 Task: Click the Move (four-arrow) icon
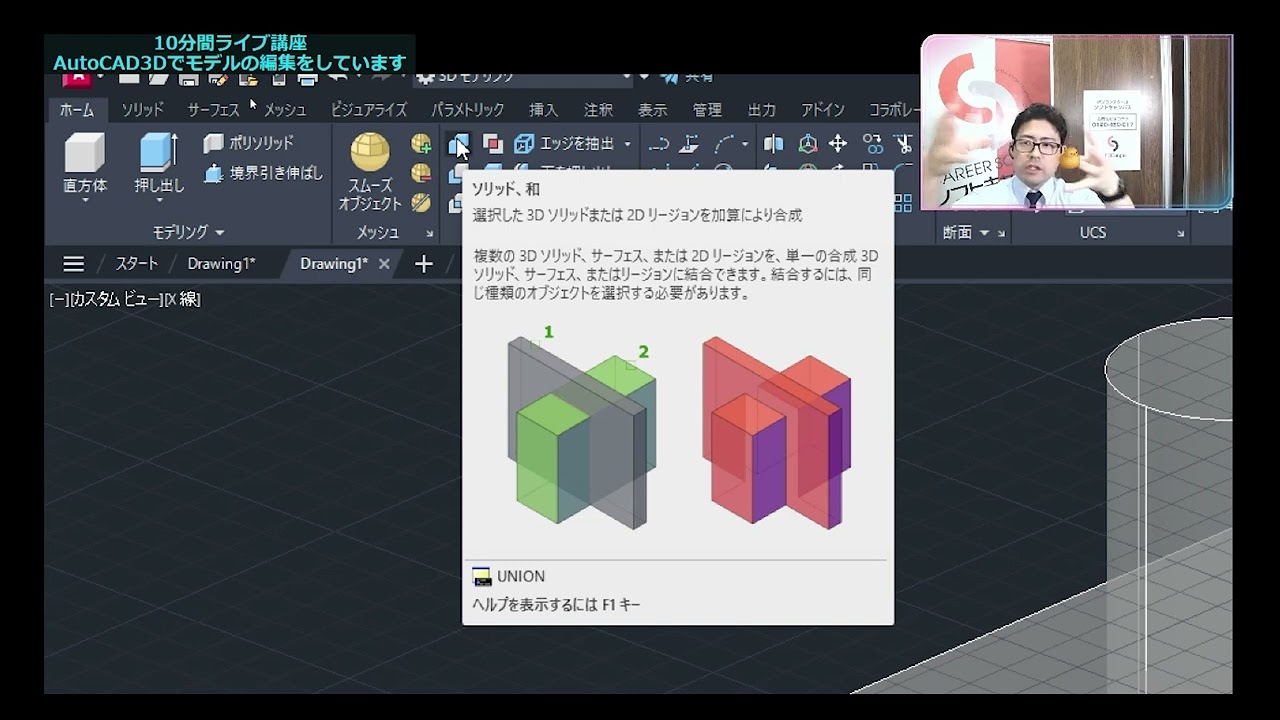point(838,144)
